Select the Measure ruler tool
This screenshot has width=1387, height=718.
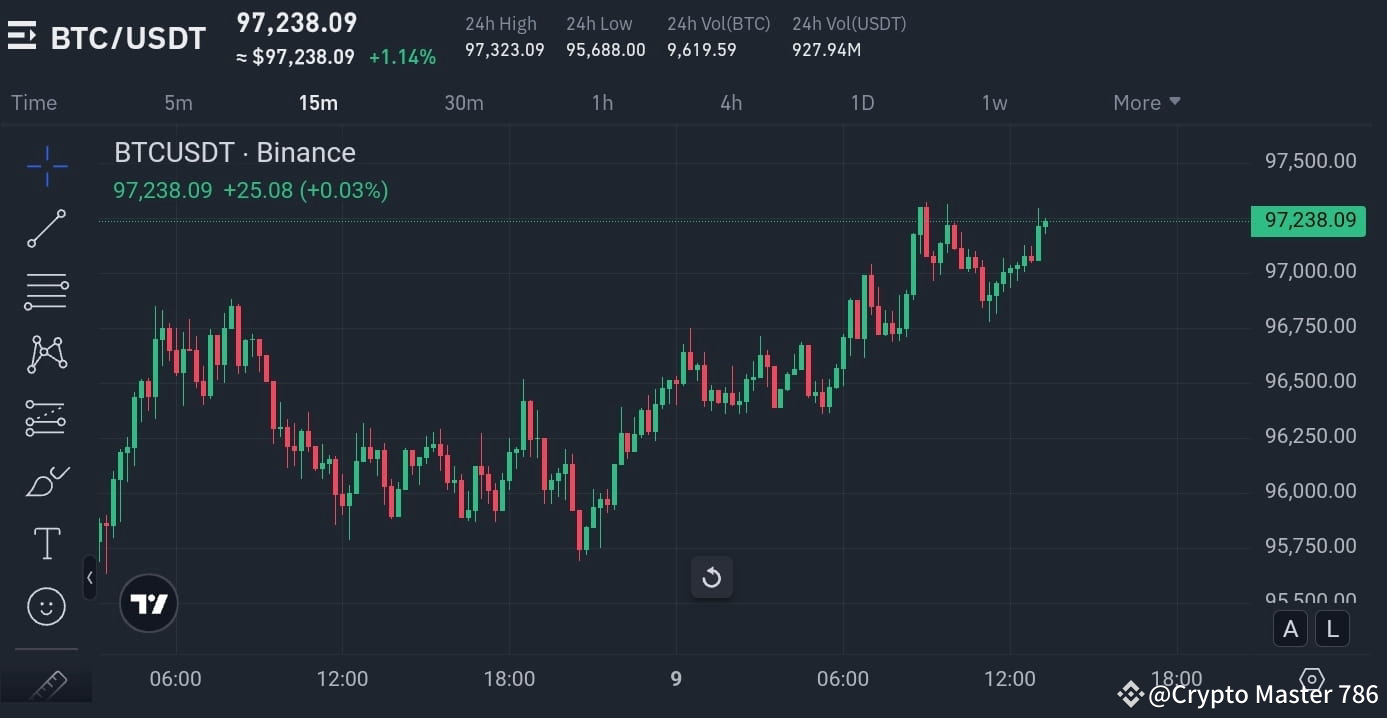pos(46,684)
